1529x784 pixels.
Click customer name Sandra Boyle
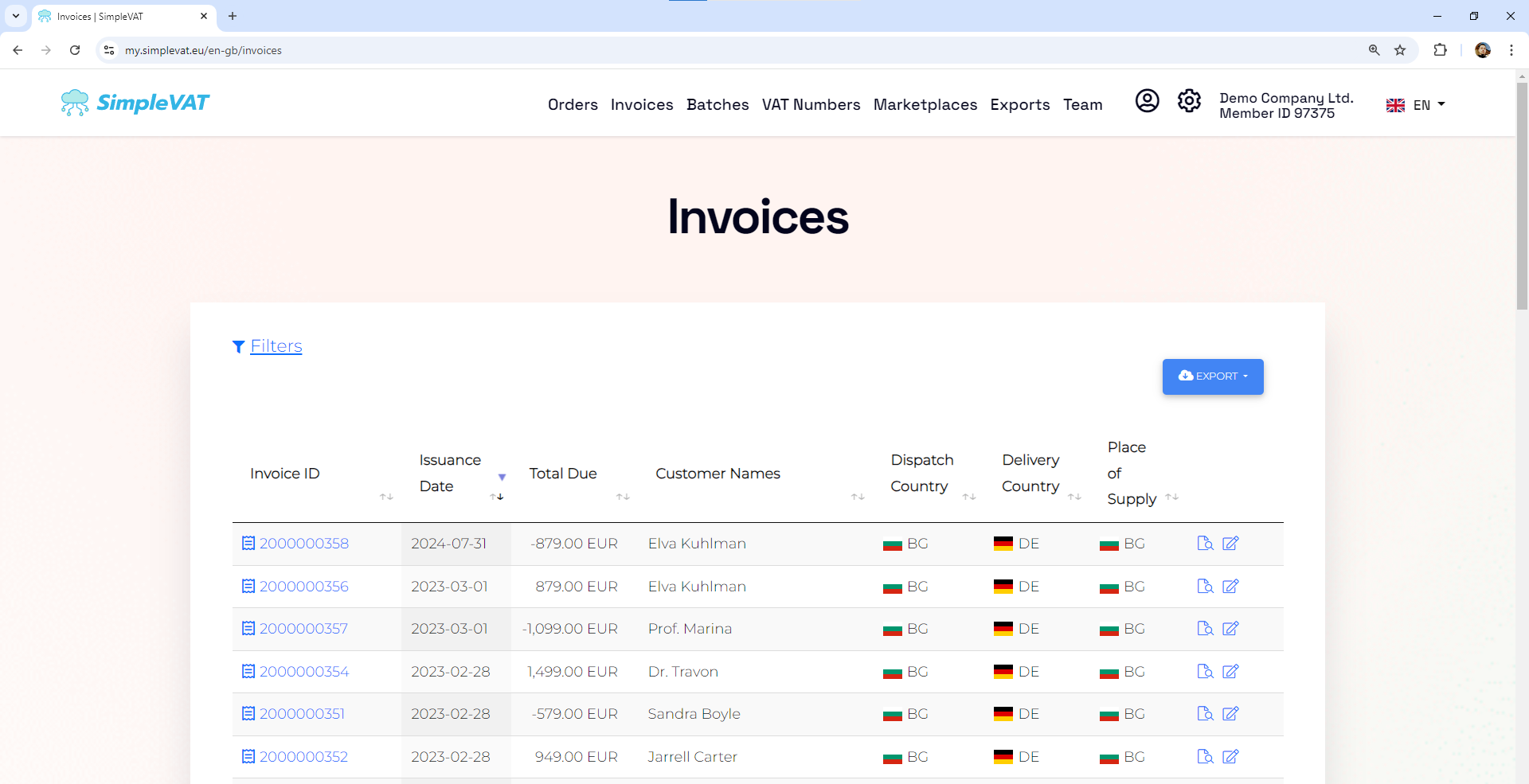click(694, 714)
